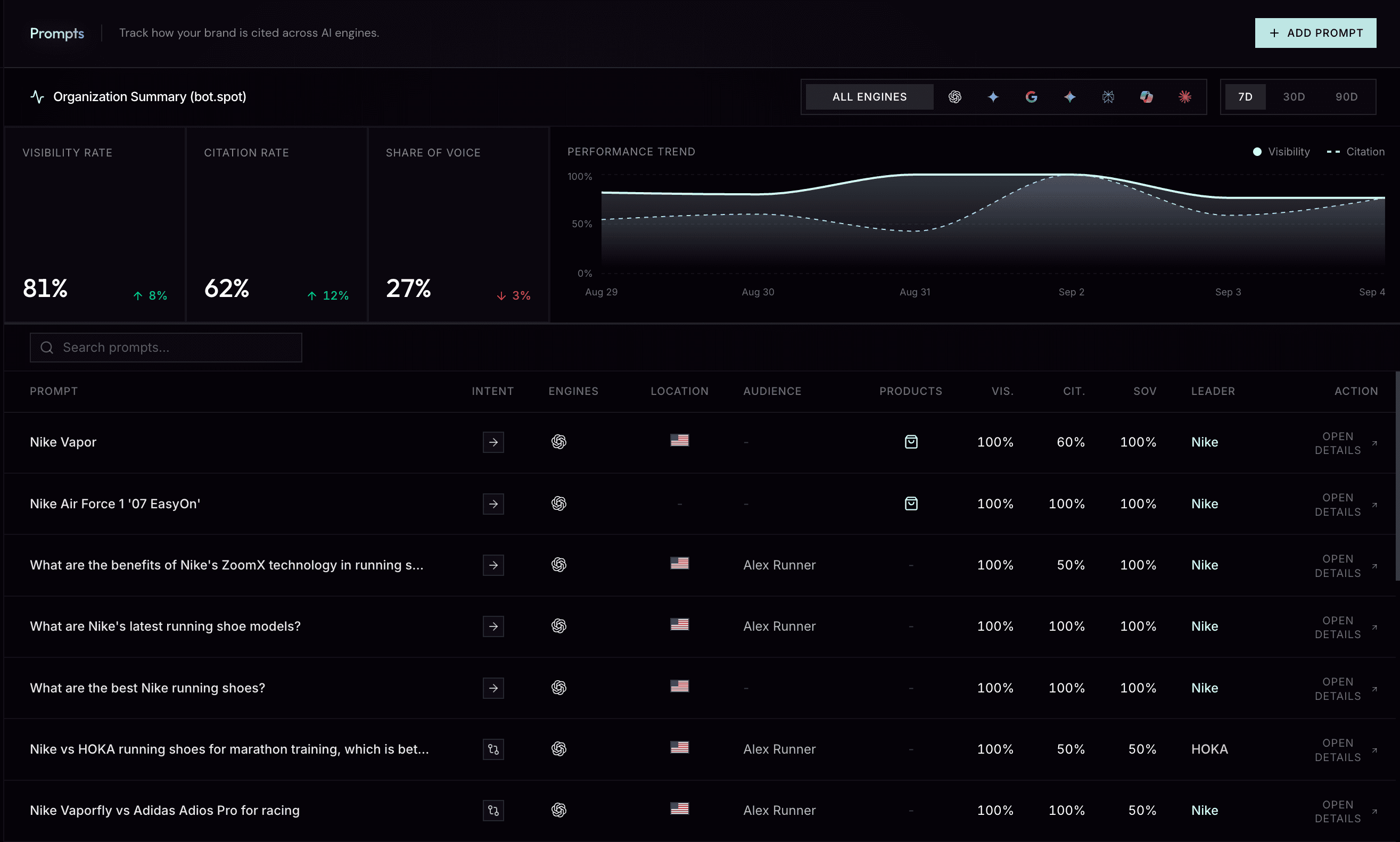Click the engine icon in Air Force 1 row
Image resolution: width=1400 pixels, height=842 pixels.
[x=558, y=503]
